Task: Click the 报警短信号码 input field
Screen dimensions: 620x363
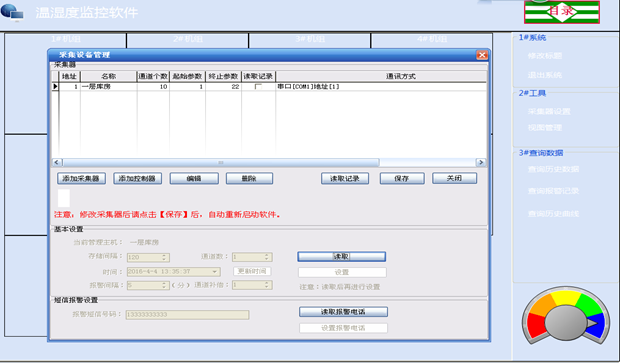Action: coord(187,315)
